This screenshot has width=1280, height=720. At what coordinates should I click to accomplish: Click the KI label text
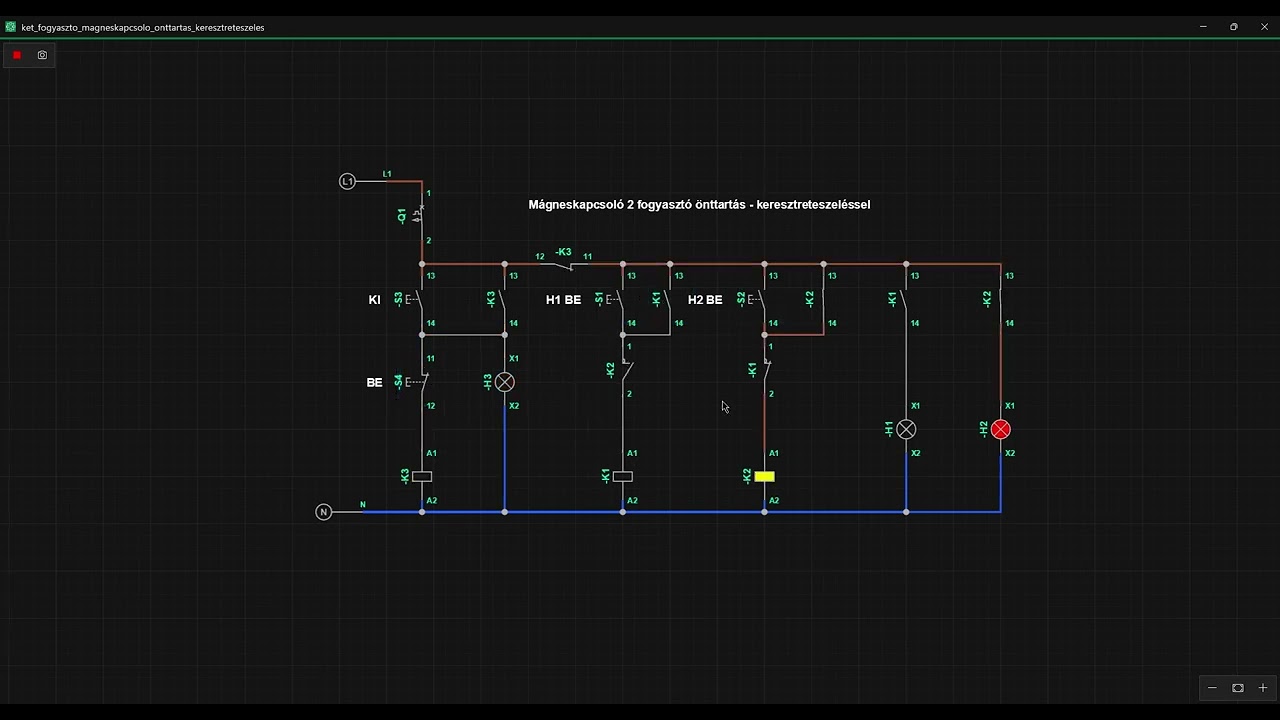(375, 299)
